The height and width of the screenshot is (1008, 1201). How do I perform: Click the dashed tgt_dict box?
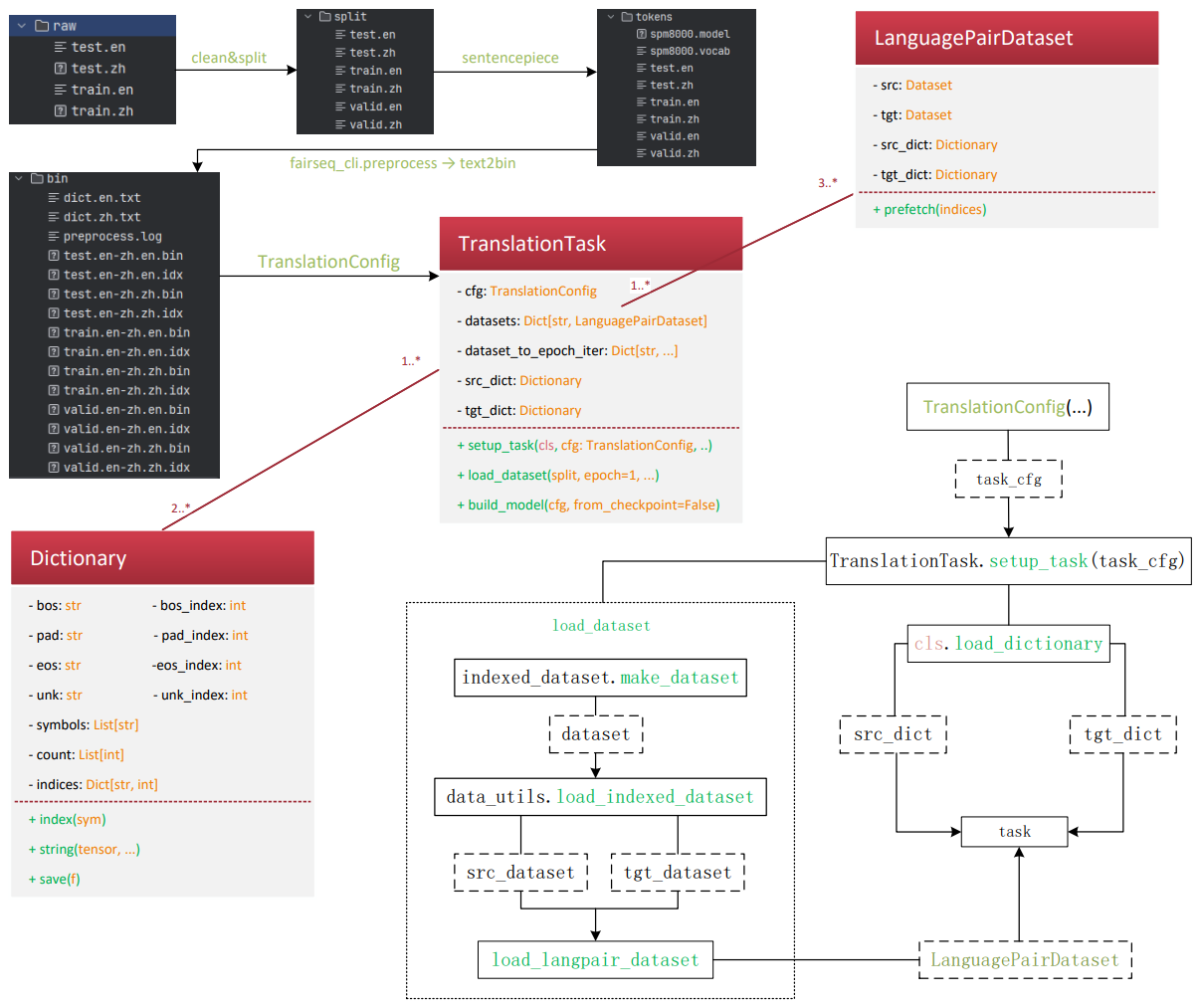[x=1123, y=734]
